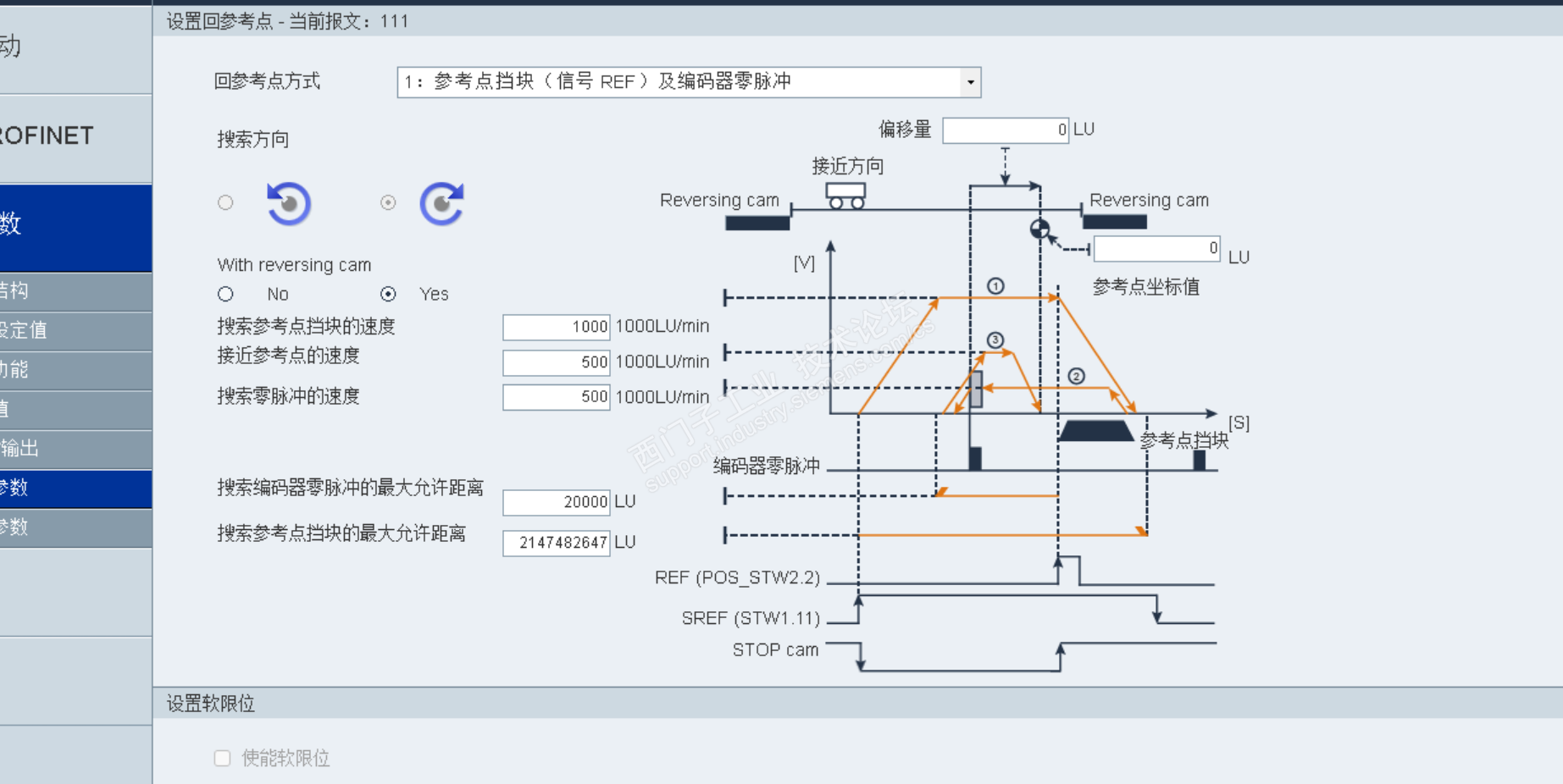Open the 功能 sidebar item

tap(76, 370)
